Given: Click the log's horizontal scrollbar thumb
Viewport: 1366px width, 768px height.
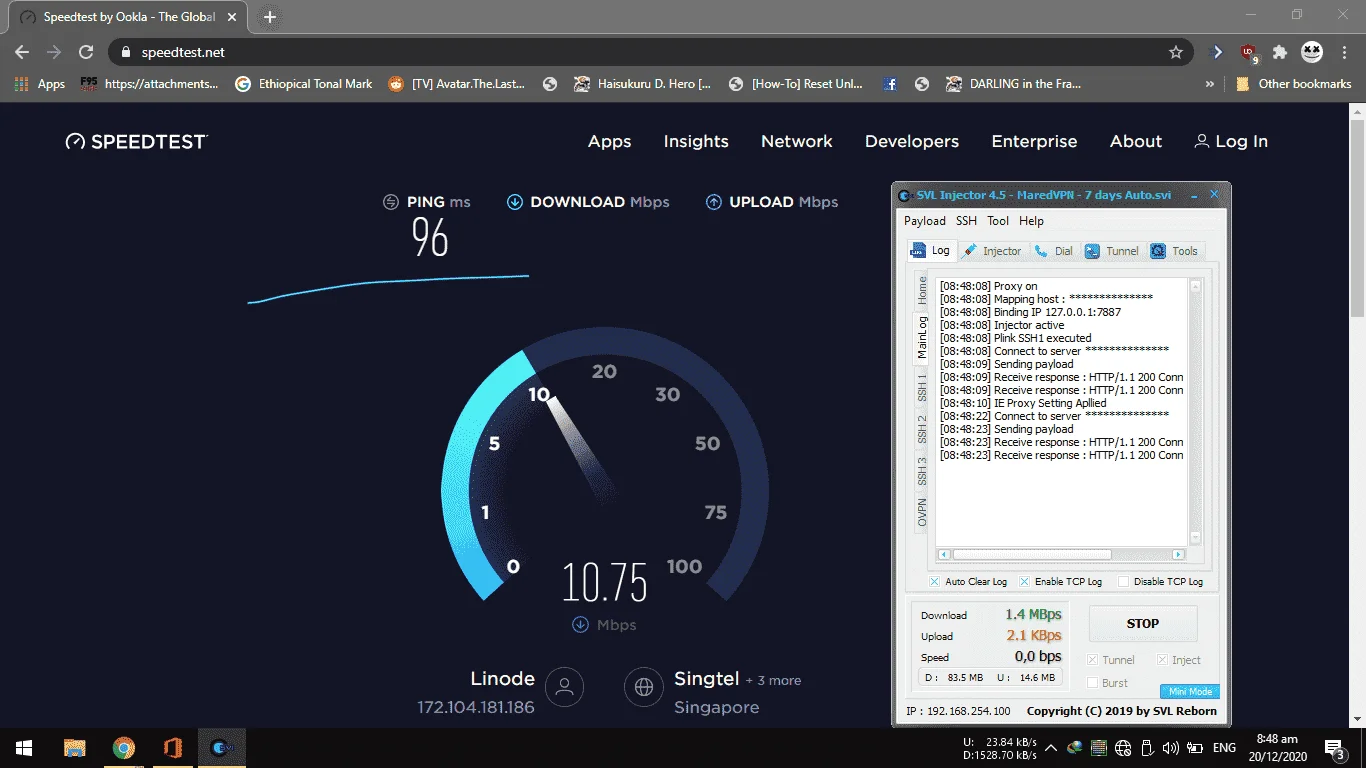Looking at the screenshot, I should pos(1032,554).
